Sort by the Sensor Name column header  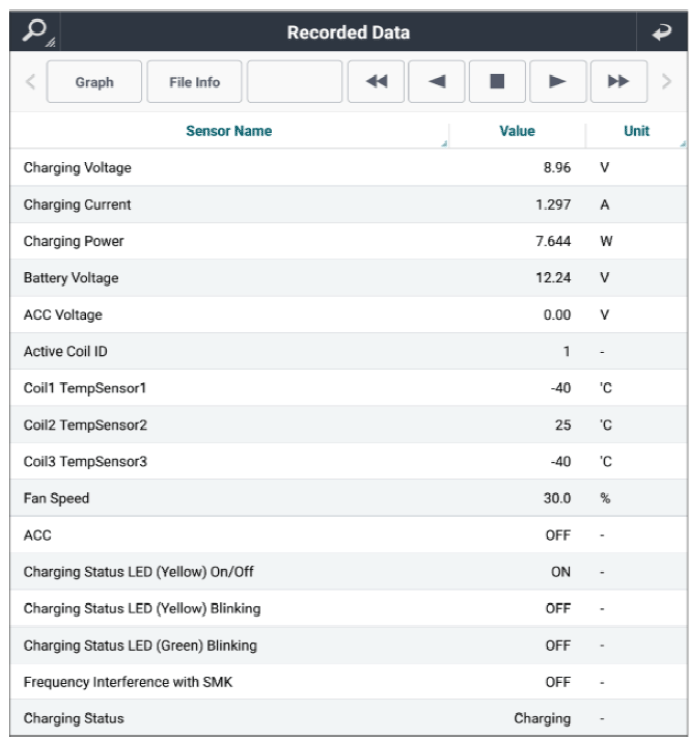(229, 131)
